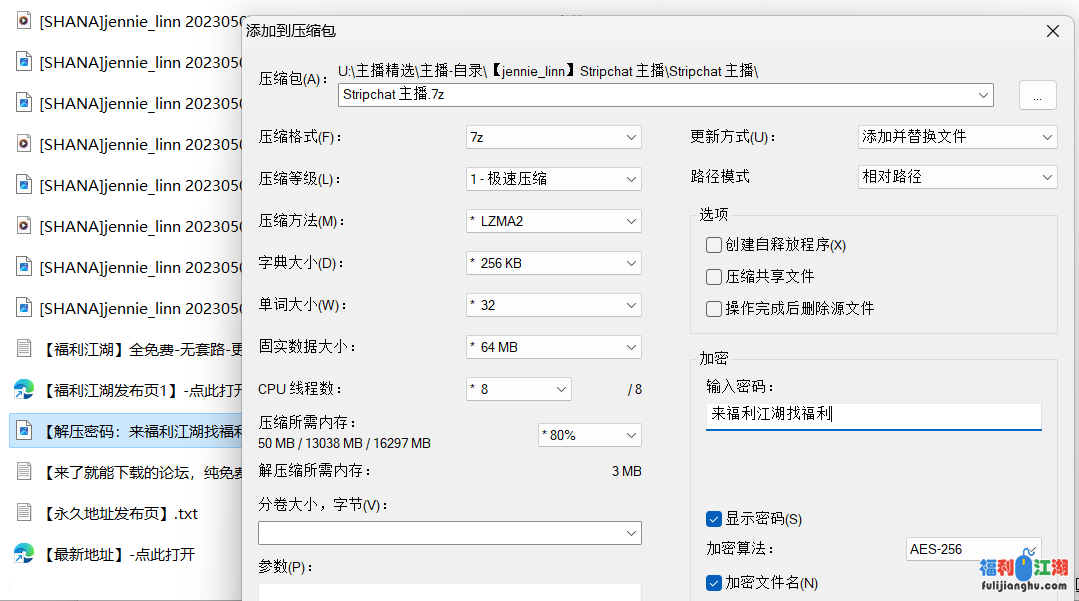The image size is (1079, 601).
Task: Open the 字典大小 dropdown showing 256 KB
Action: [x=553, y=263]
